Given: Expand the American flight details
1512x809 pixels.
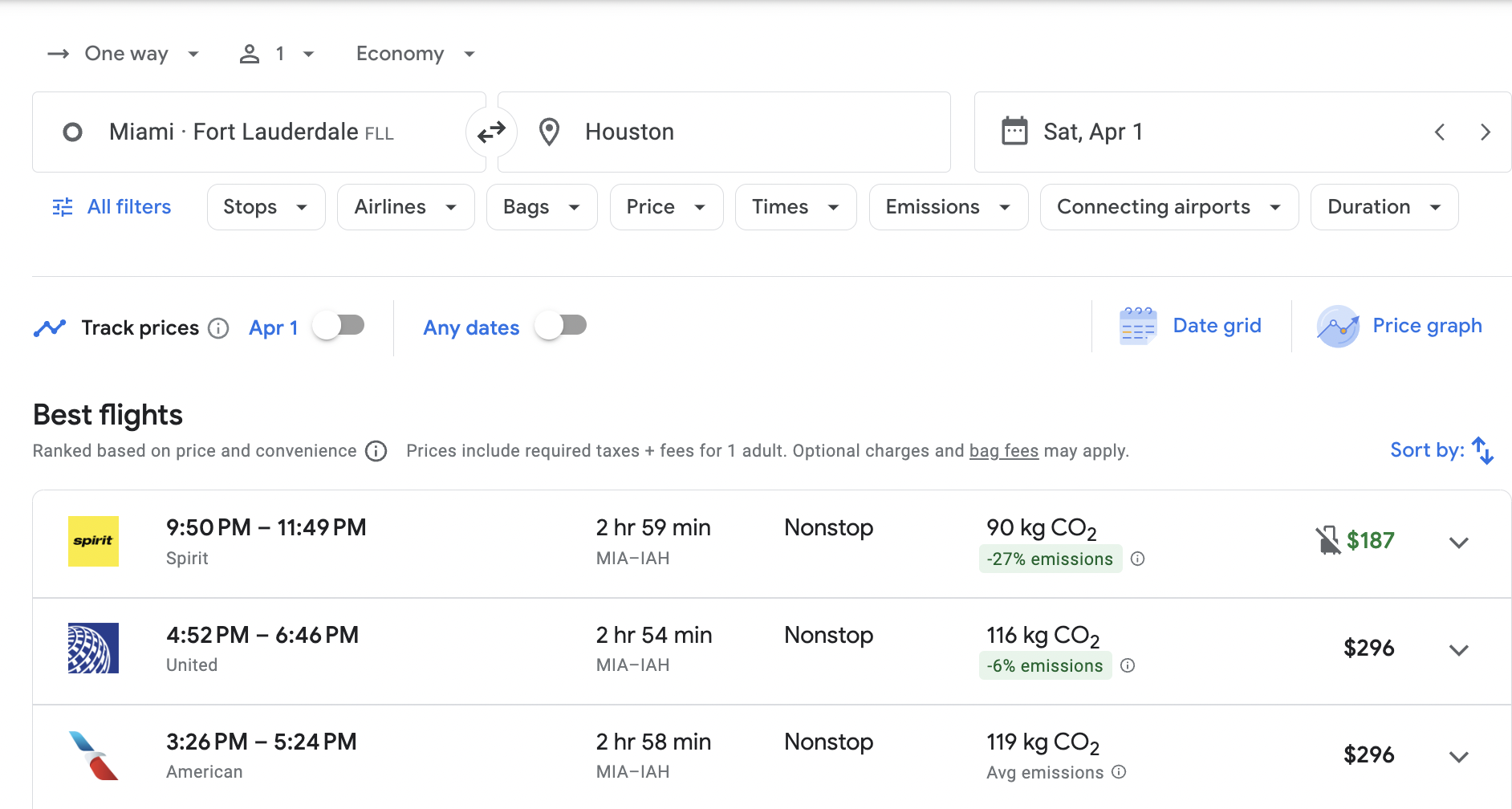Looking at the screenshot, I should (1459, 757).
